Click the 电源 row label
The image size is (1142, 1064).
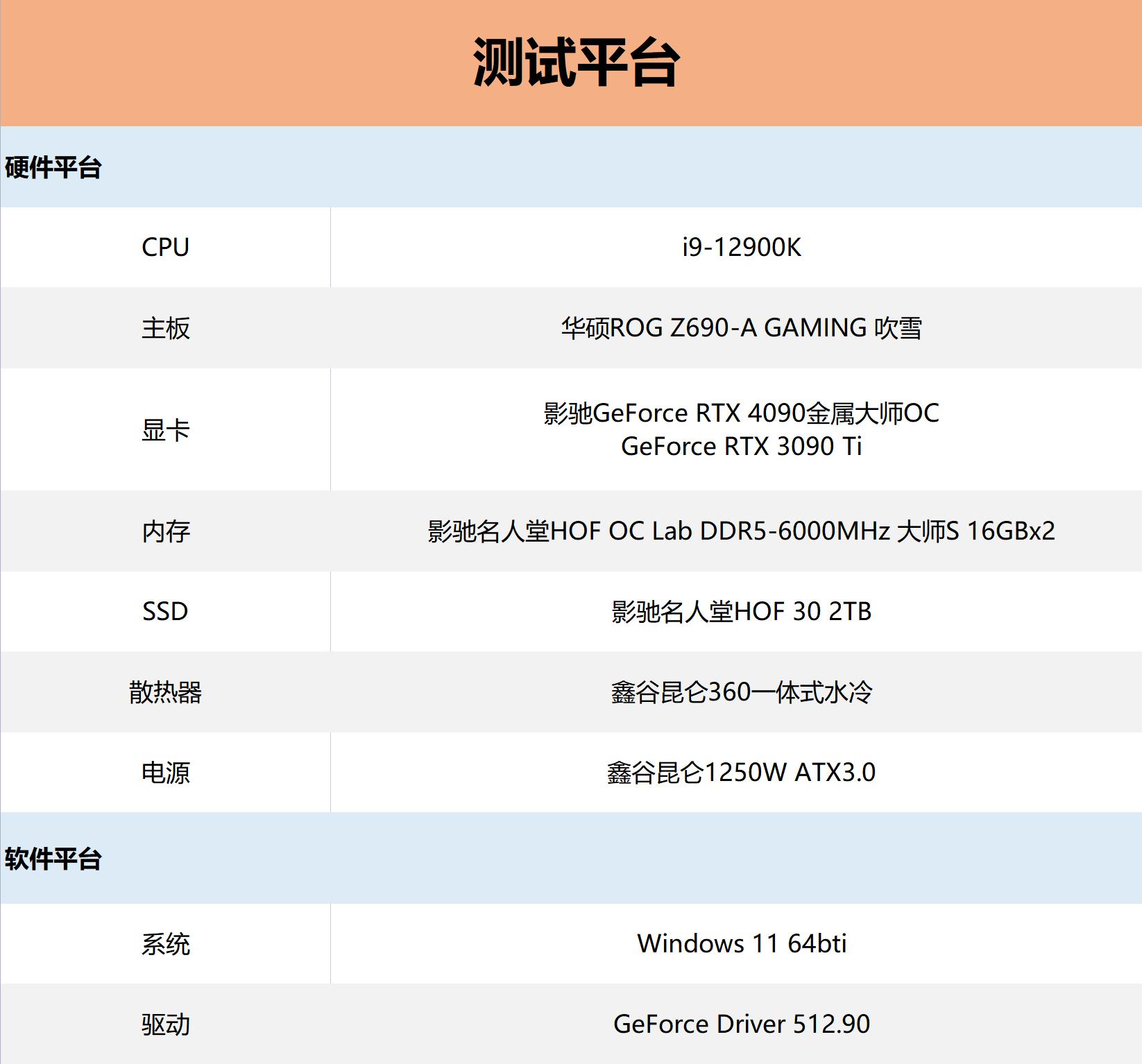[165, 773]
